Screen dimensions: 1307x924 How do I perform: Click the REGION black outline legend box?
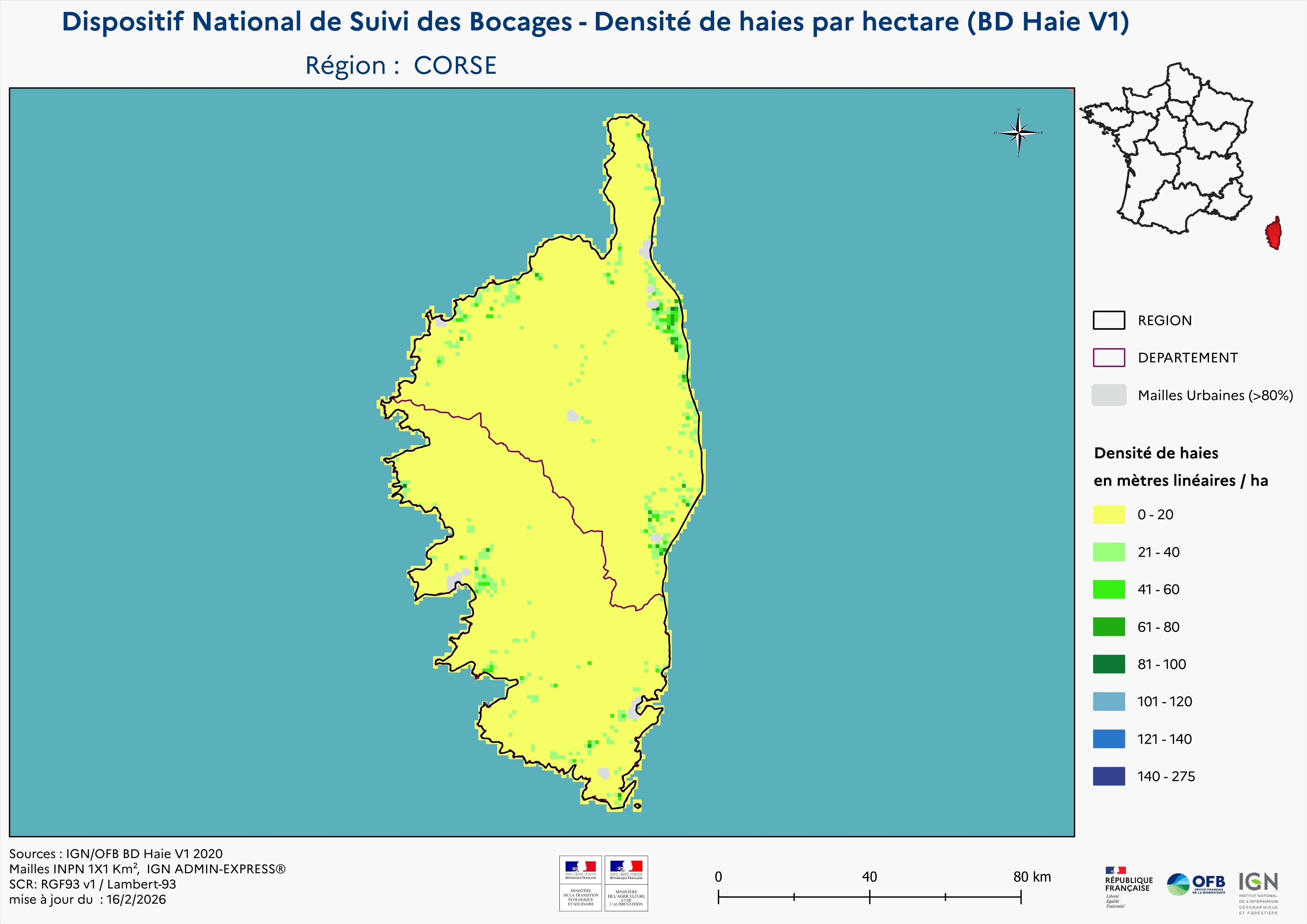click(1108, 320)
